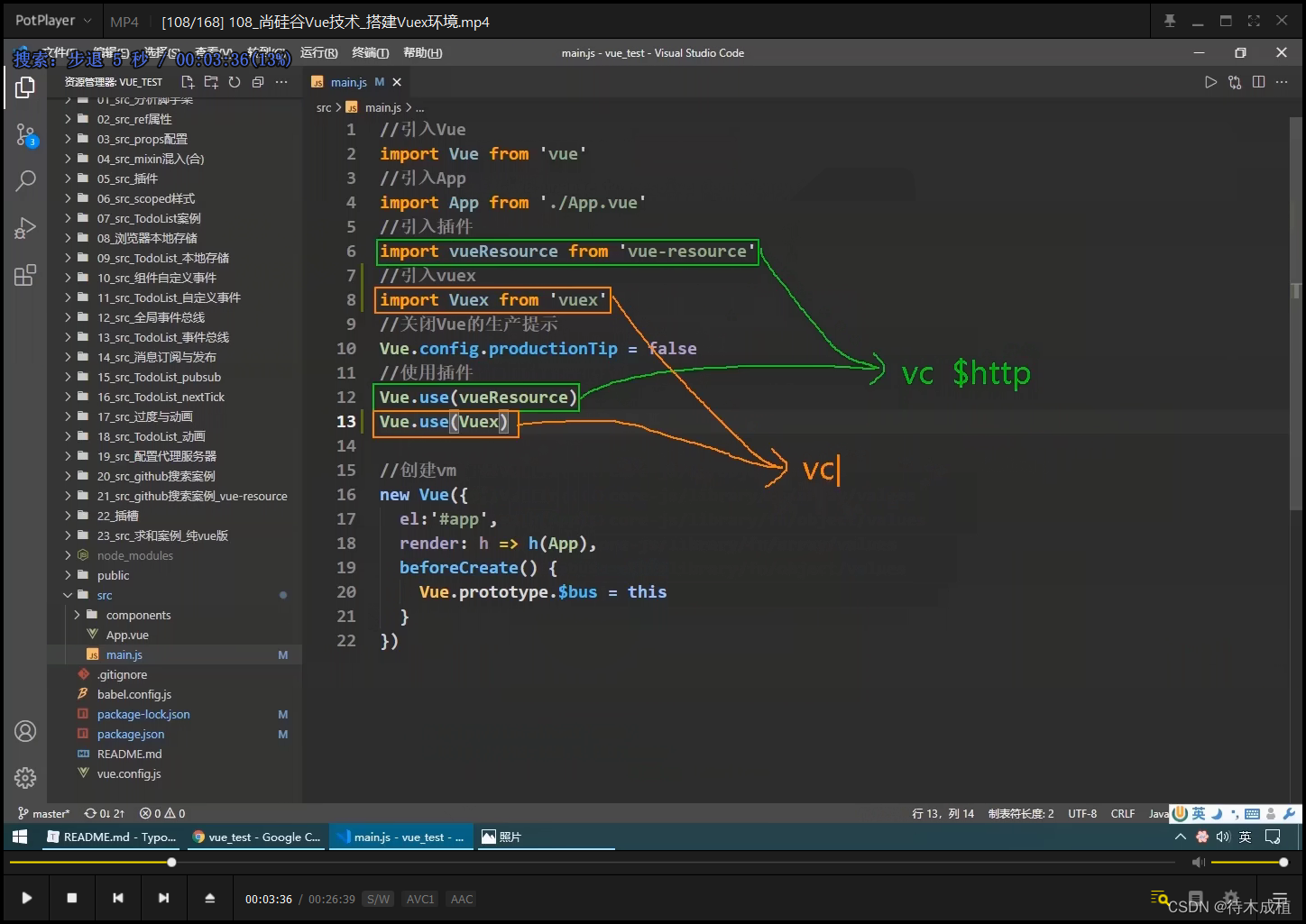
Task: Skip to the next video file
Action: click(163, 898)
